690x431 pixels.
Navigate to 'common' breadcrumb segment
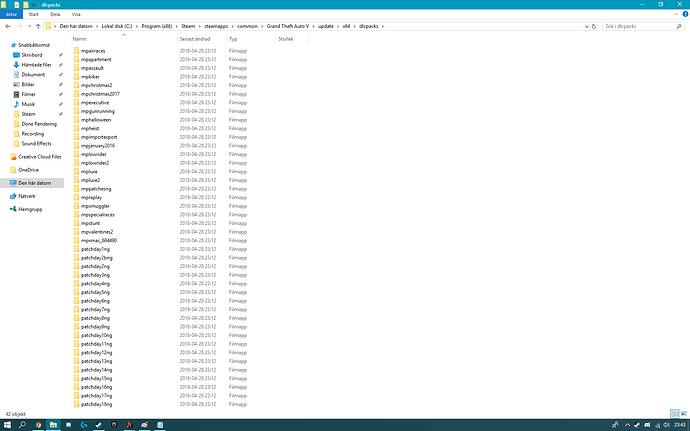click(247, 26)
